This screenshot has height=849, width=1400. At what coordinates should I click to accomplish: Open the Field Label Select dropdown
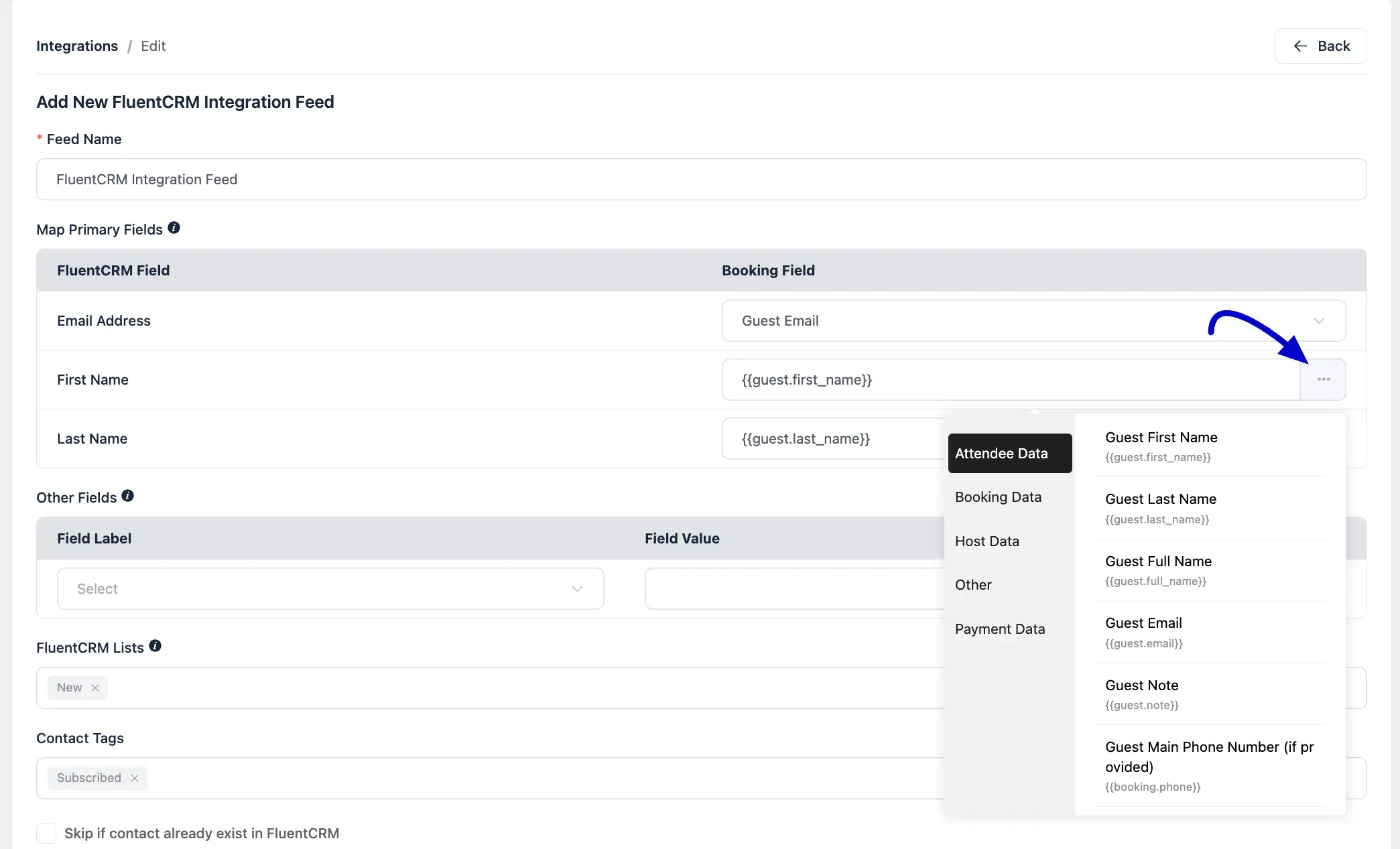330,588
